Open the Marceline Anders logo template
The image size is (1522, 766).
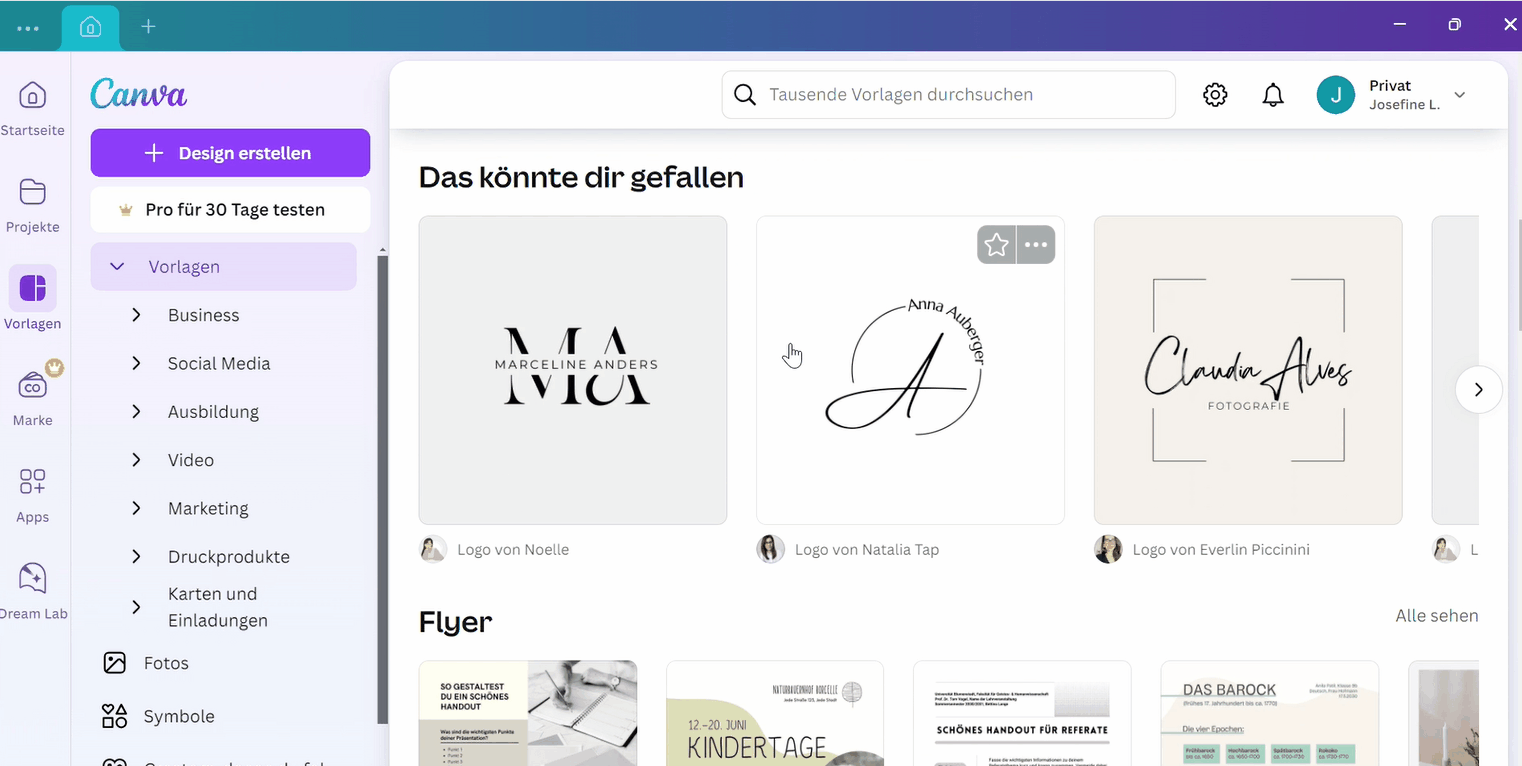573,370
